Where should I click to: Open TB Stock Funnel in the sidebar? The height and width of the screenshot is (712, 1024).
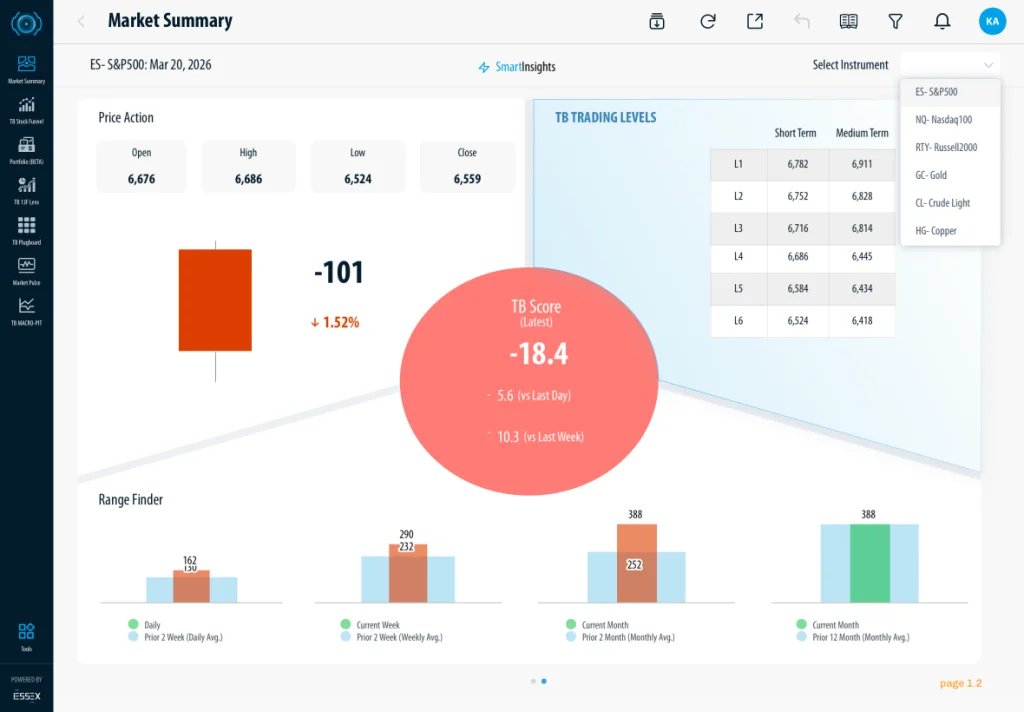click(26, 108)
